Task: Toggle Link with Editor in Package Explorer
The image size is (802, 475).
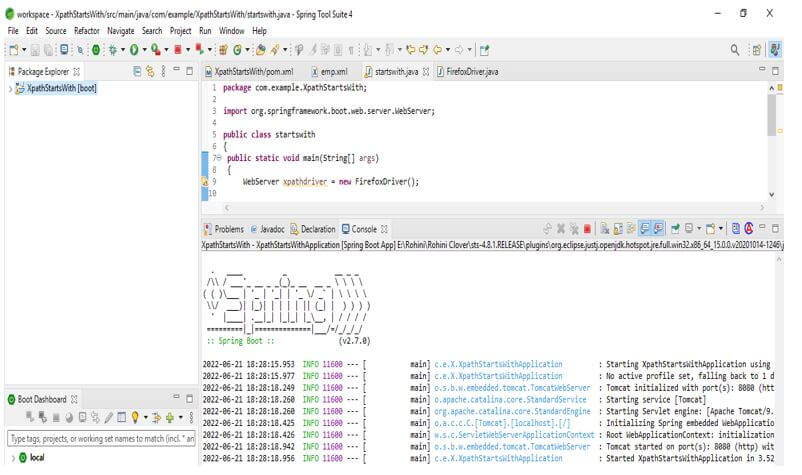Action: 150,72
